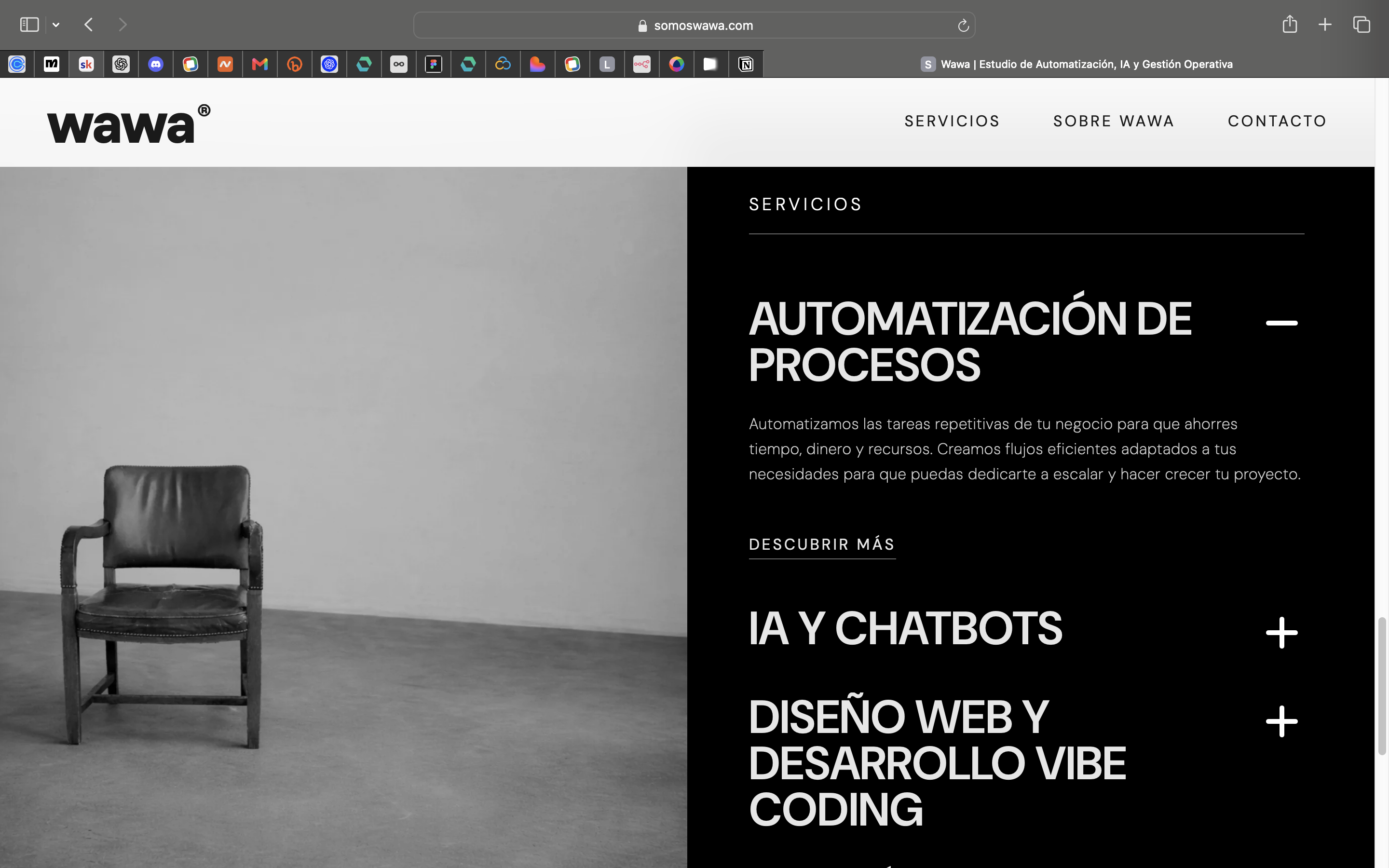Click the somoswawa.com address bar
The image size is (1389, 868).
pos(694,25)
